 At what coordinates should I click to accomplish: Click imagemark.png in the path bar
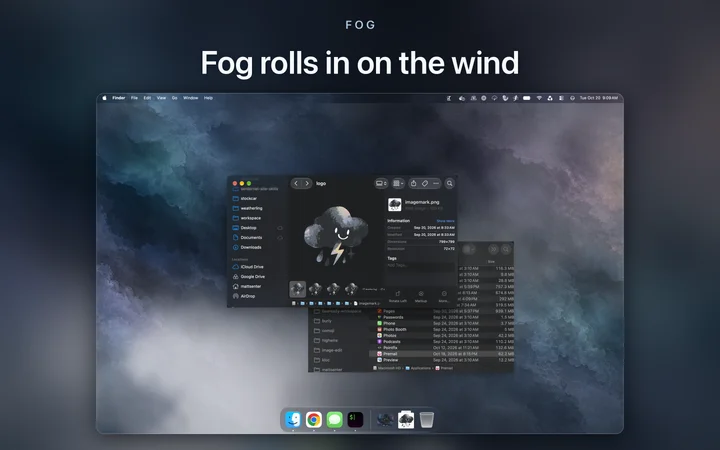(x=366, y=303)
